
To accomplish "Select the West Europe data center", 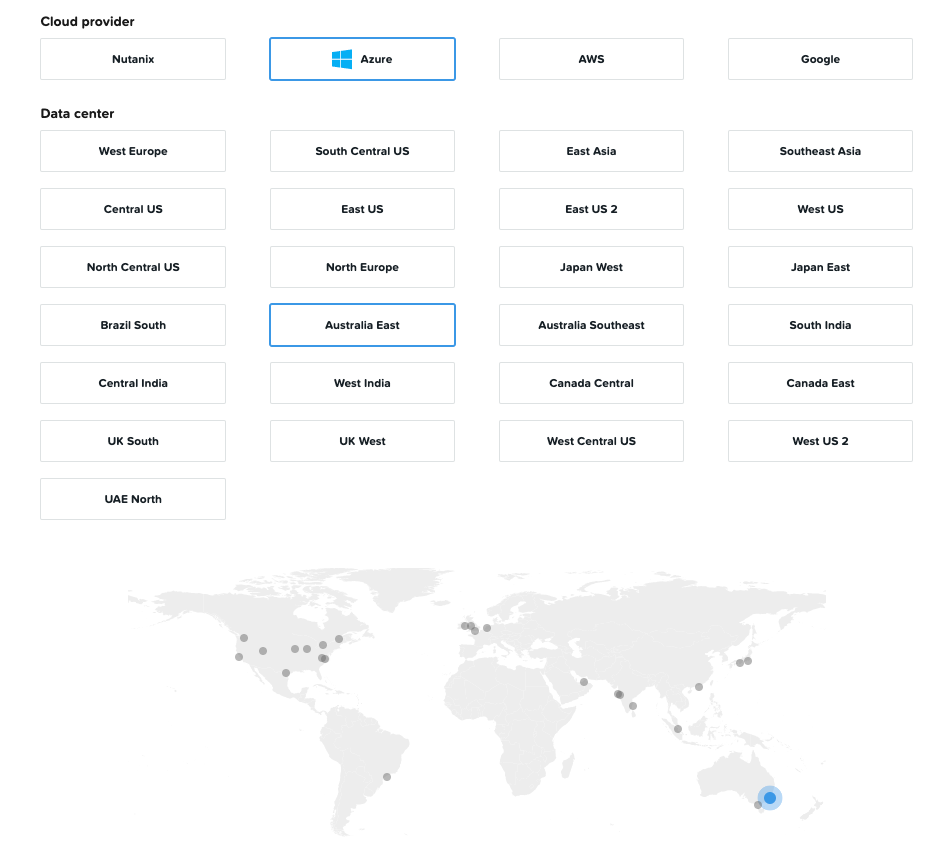I will point(133,151).
